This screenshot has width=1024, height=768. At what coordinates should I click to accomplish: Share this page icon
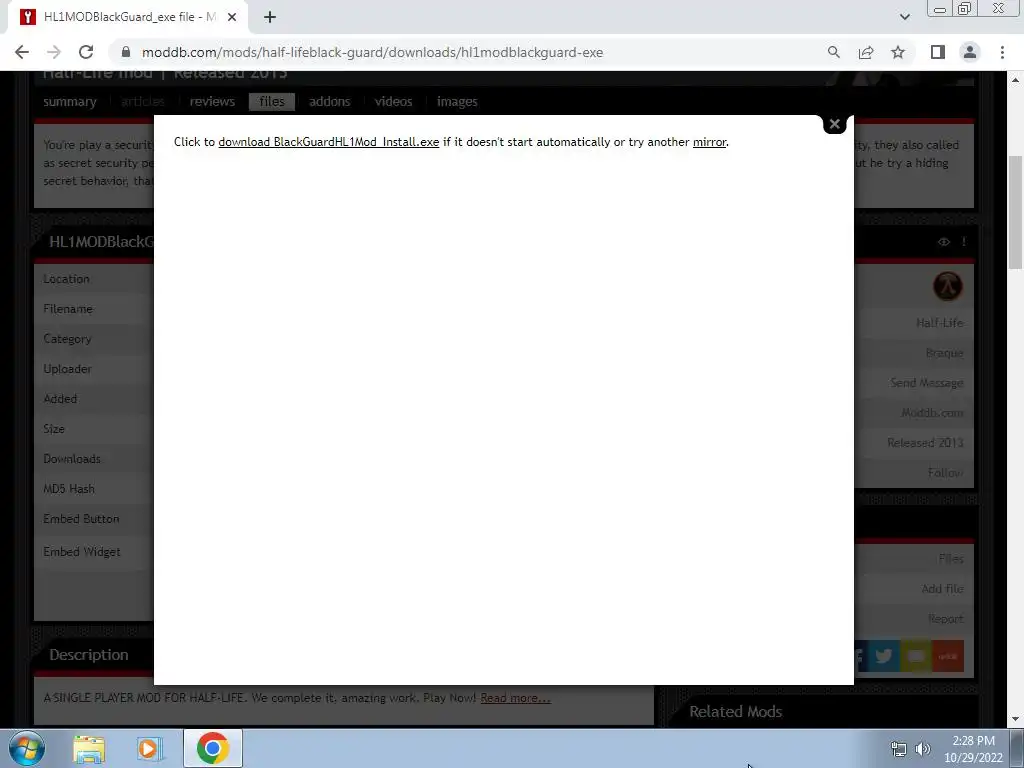(866, 52)
